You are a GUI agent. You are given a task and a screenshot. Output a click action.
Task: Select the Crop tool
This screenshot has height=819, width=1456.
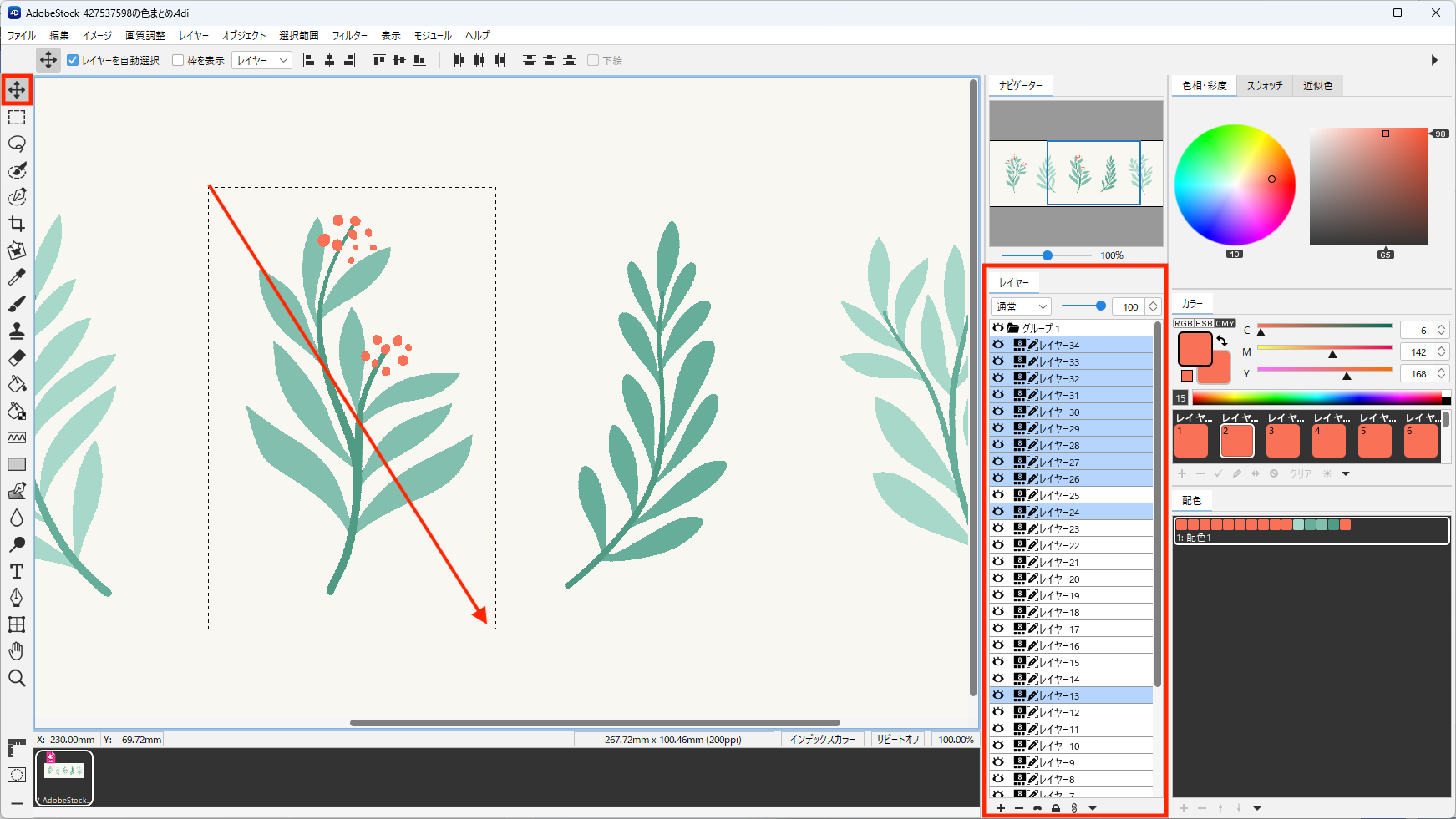[17, 224]
